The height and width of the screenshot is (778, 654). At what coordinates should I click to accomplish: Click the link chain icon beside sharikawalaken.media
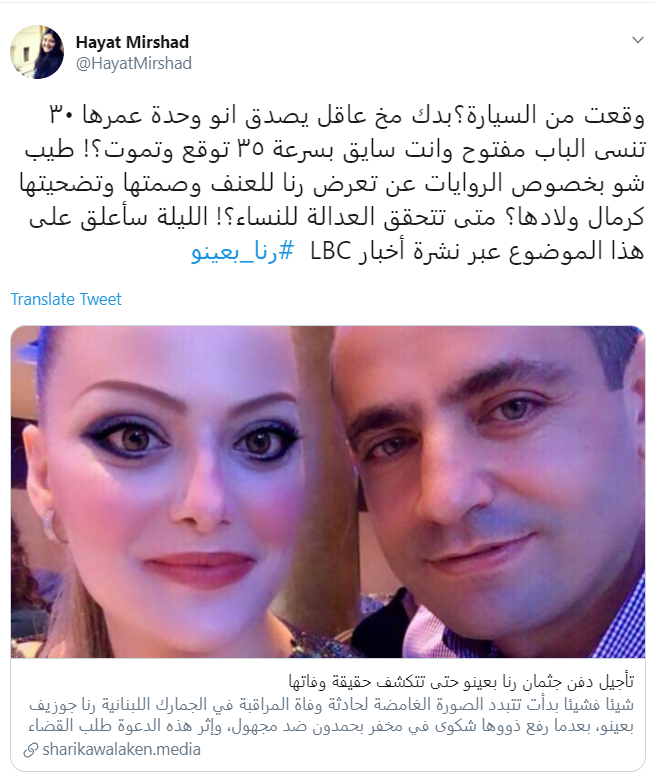pyautogui.click(x=31, y=750)
